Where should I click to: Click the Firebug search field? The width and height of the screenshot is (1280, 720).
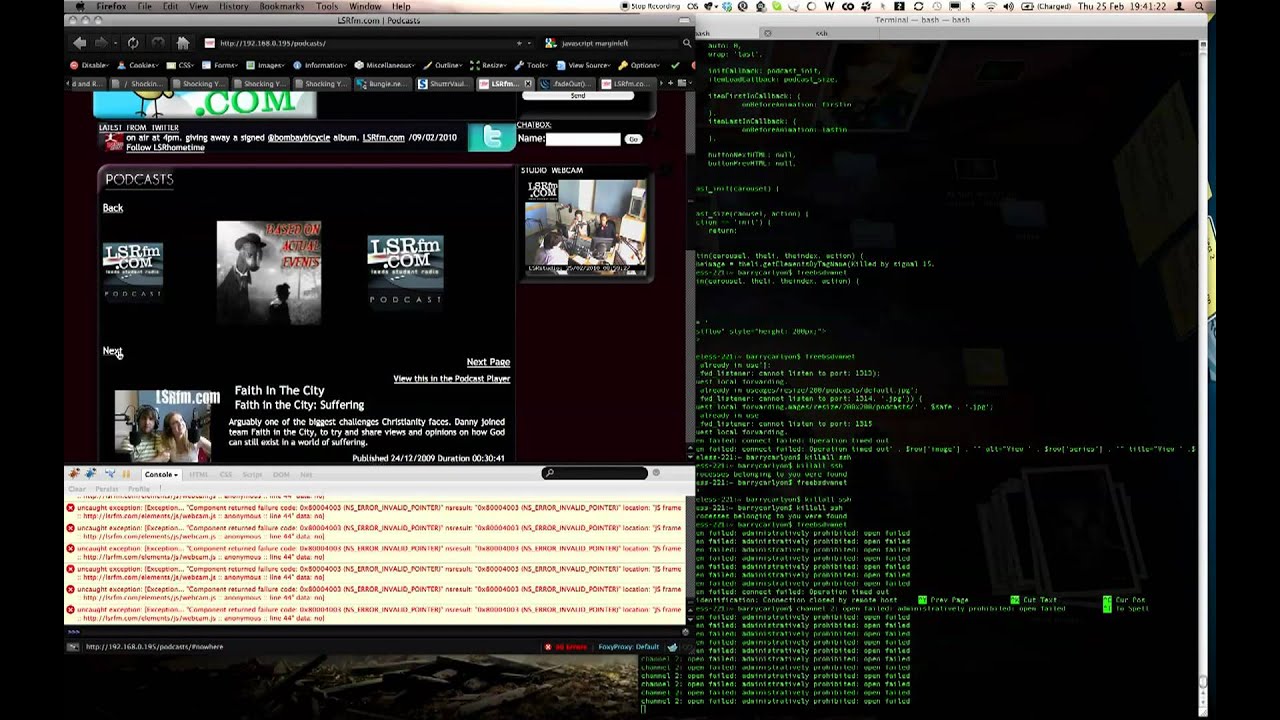point(595,473)
